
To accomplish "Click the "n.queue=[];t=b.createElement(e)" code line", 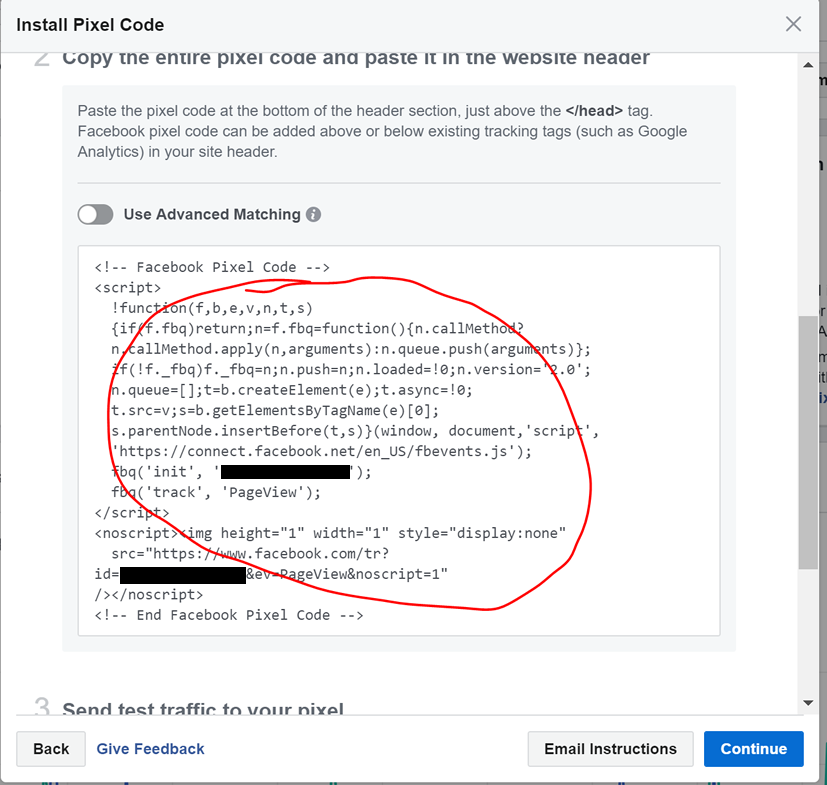I will coord(292,390).
